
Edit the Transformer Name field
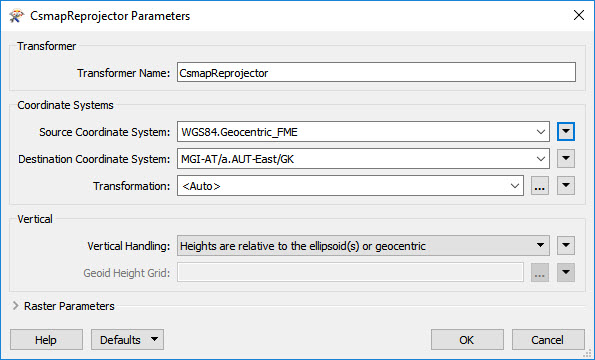coord(376,72)
